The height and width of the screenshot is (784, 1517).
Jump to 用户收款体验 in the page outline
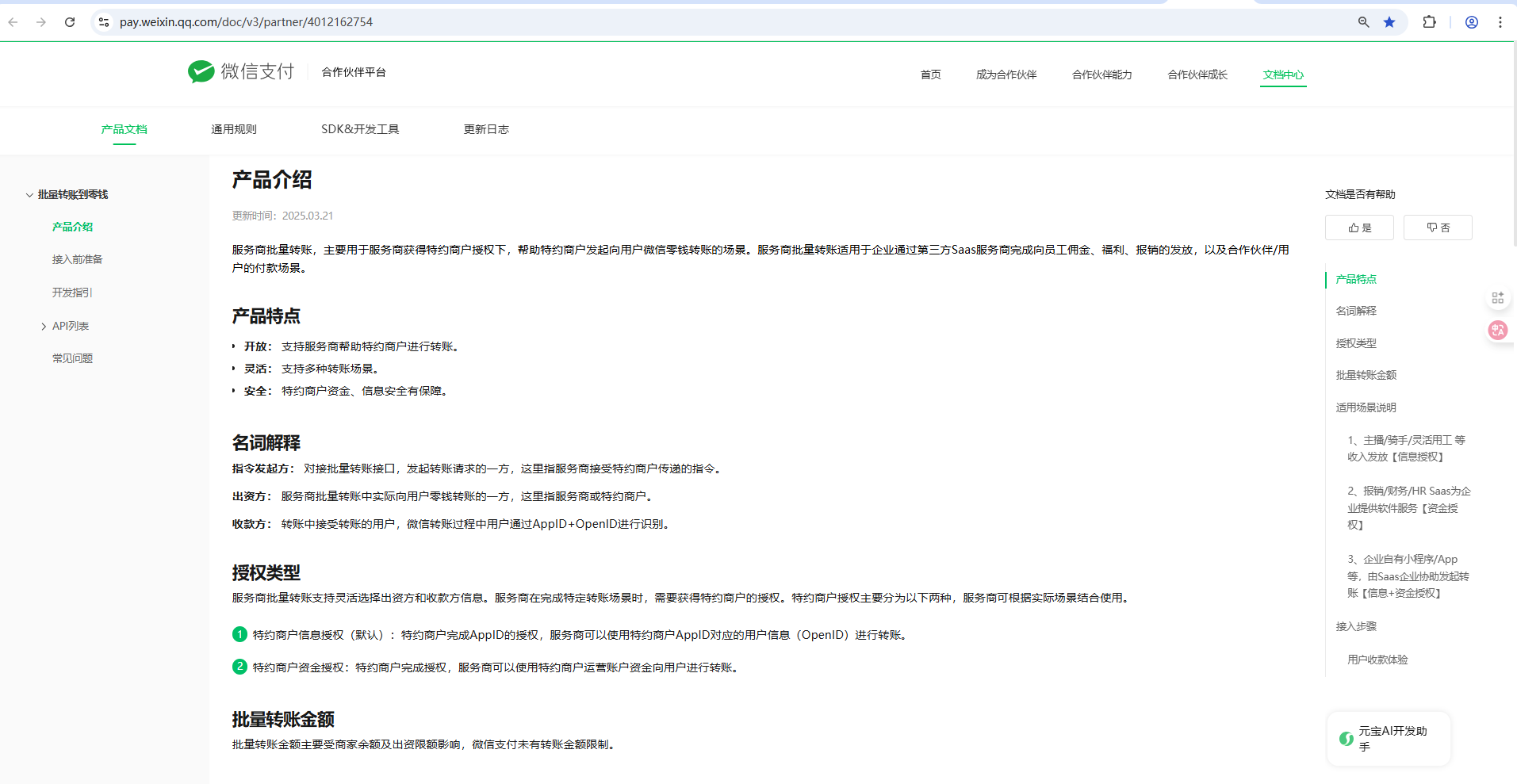[x=1377, y=660]
